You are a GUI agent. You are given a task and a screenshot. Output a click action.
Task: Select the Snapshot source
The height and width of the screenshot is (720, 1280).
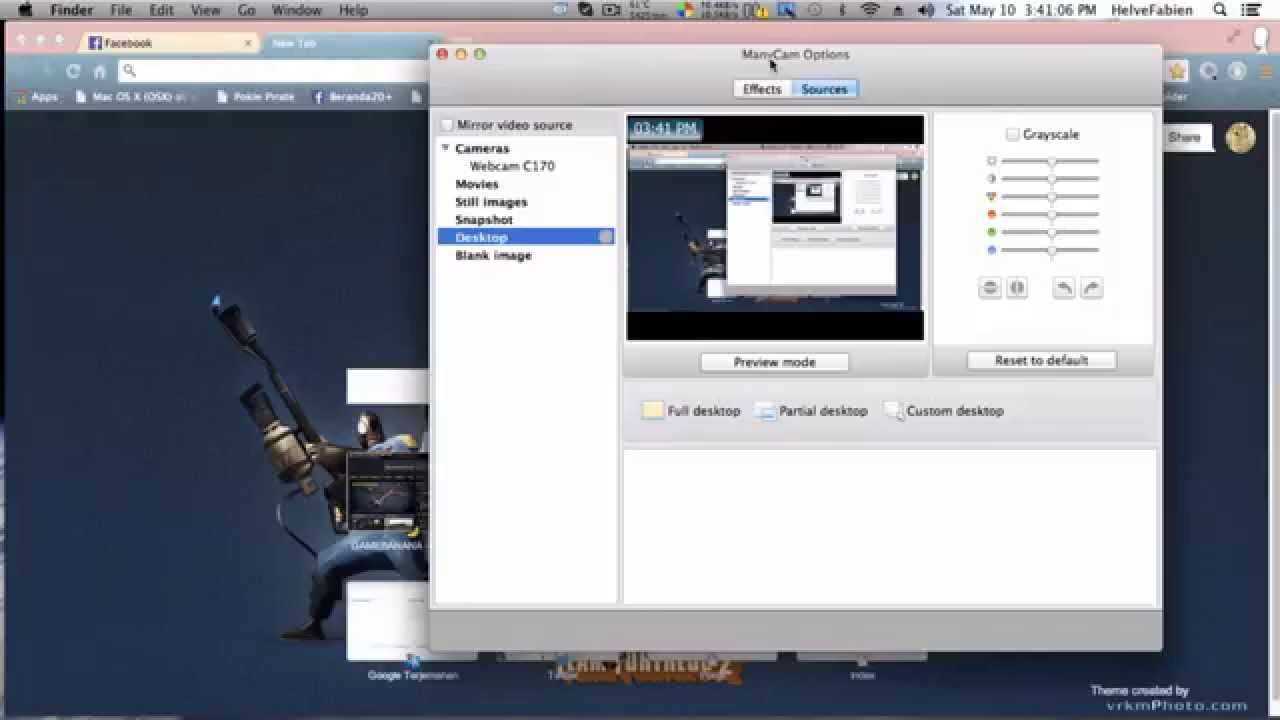coord(484,220)
